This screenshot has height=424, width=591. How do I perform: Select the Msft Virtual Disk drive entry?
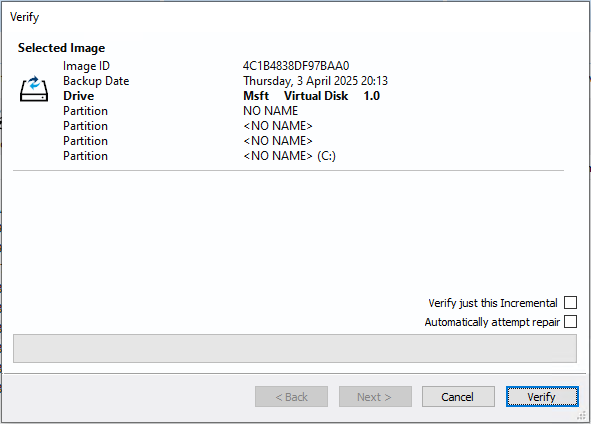point(311,96)
